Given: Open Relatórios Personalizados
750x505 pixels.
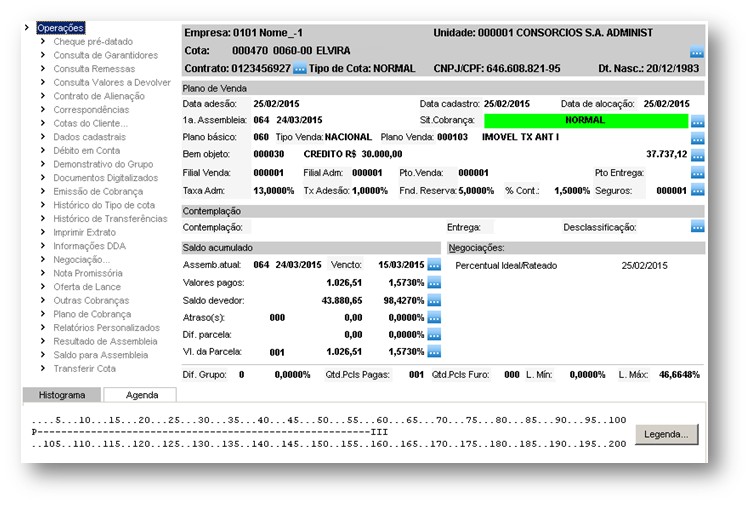Looking at the screenshot, I should pyautogui.click(x=107, y=328).
